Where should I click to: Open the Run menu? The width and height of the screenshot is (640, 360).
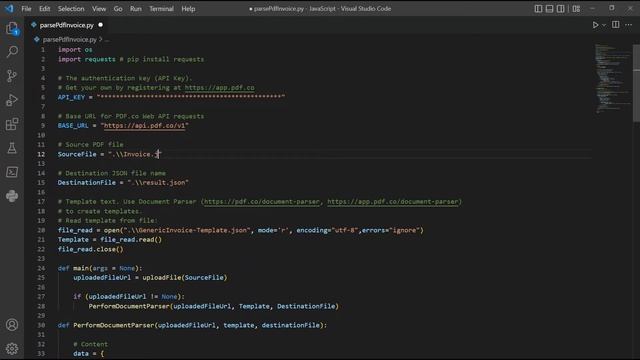[136, 9]
